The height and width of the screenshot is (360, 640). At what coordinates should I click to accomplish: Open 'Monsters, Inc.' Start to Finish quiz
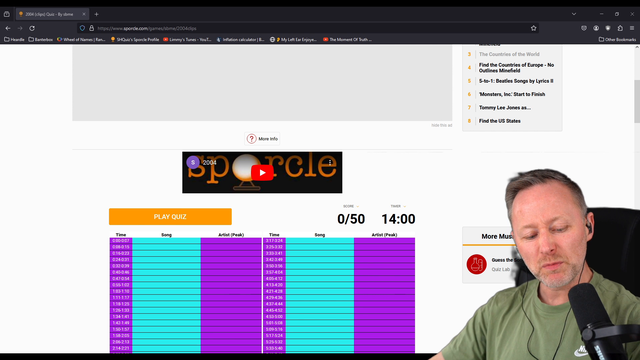tap(512, 94)
